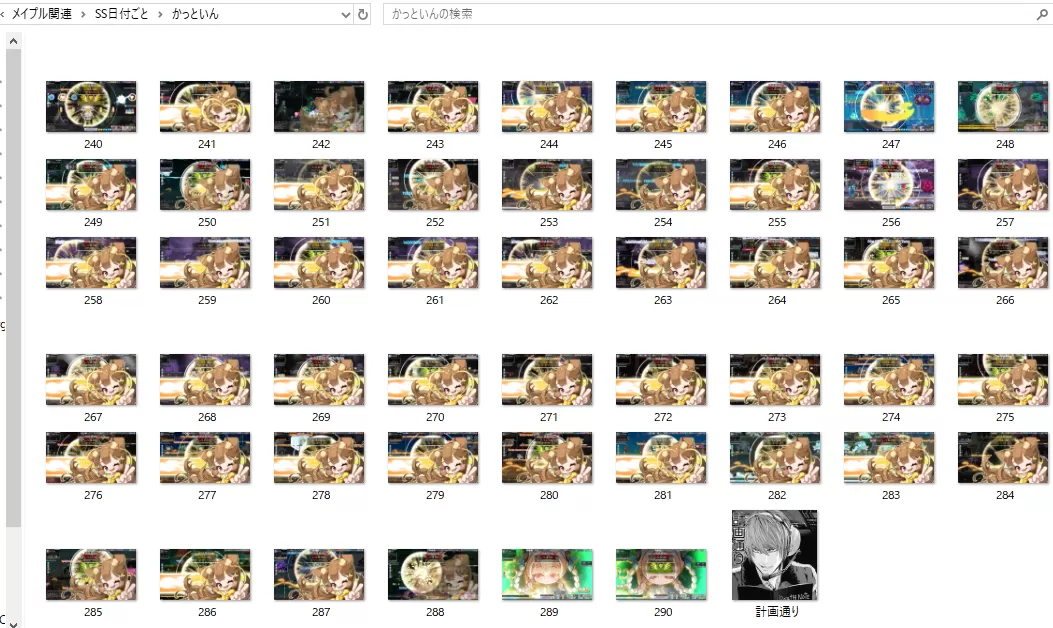Click the file name label 274
Screen dimensions: 1053x628
click(891, 416)
